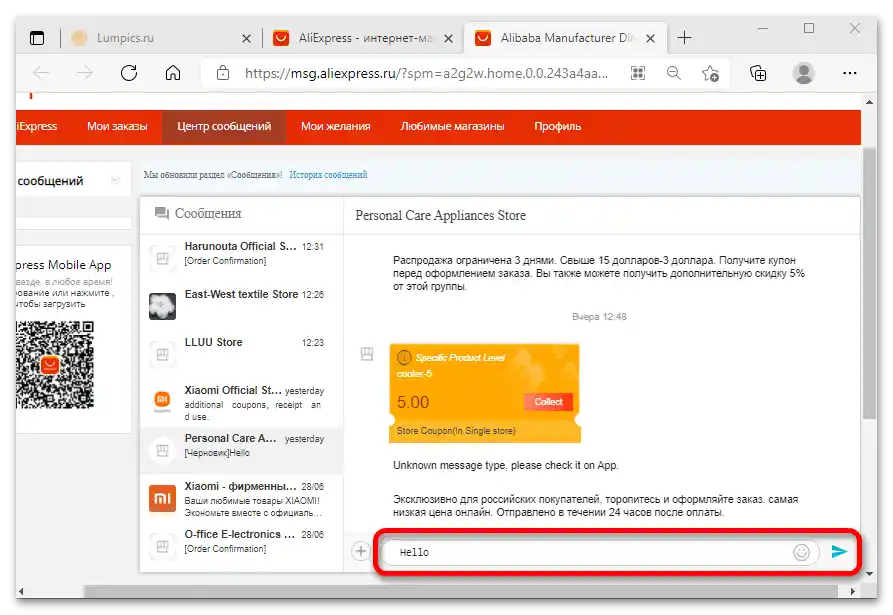This screenshot has height=615, width=893.
Task: Click the Сообщения chat bubble header icon
Action: 162,214
